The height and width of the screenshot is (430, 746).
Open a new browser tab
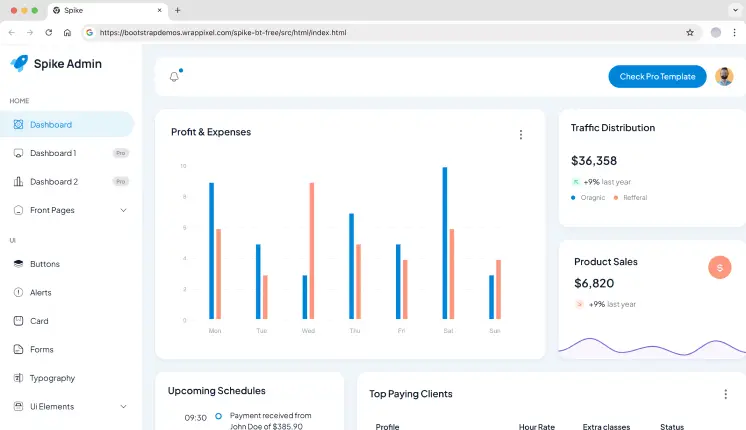click(x=178, y=10)
